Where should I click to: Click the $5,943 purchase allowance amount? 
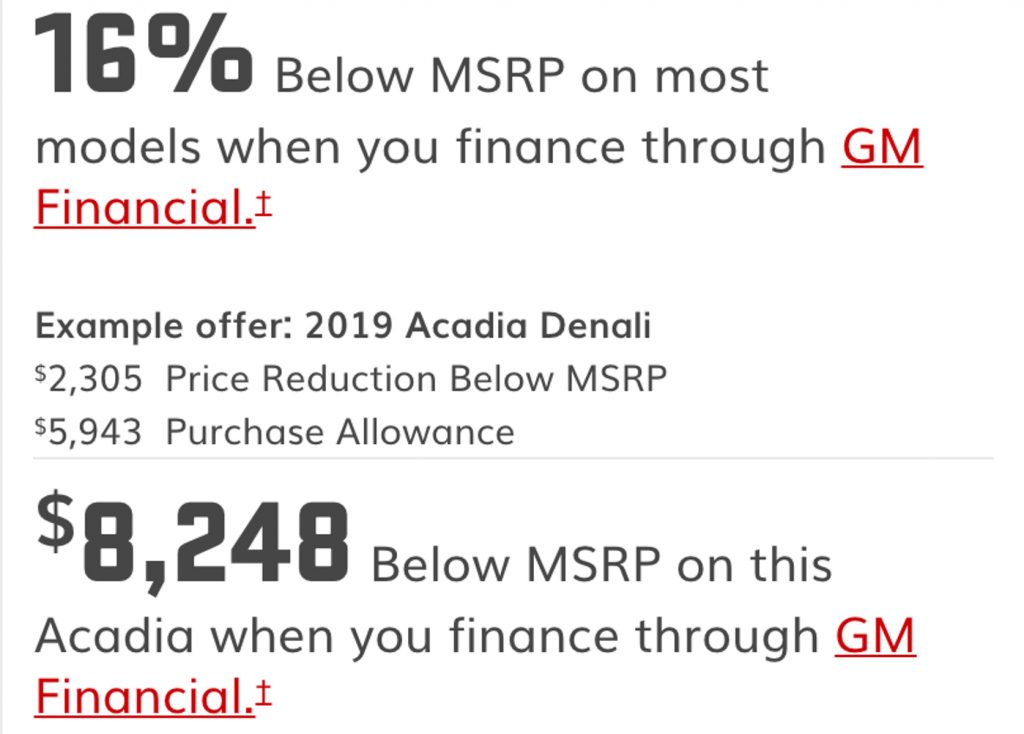[88, 432]
